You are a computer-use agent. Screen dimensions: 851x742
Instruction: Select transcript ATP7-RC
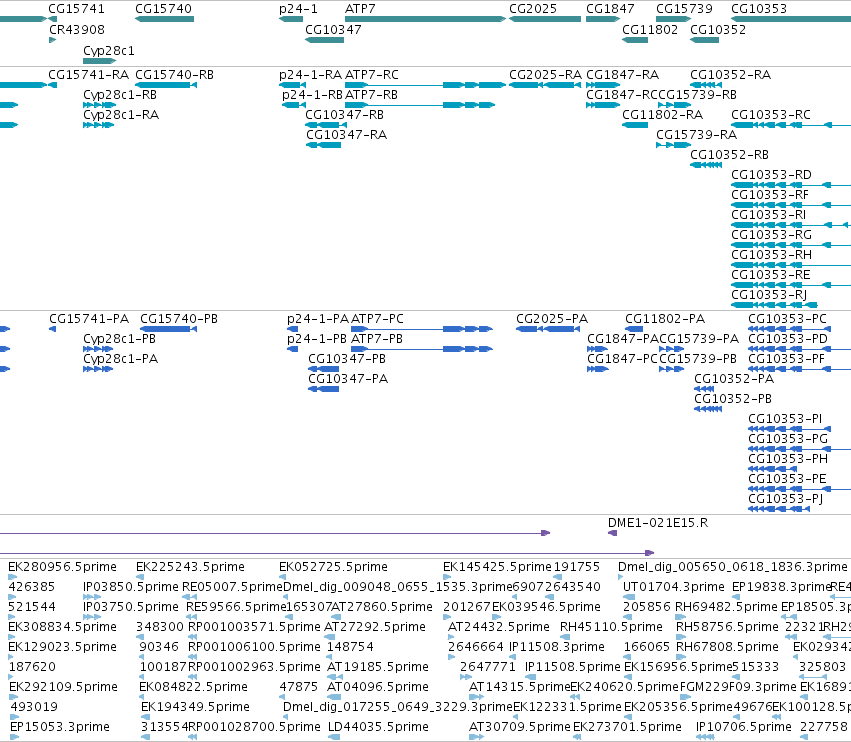coord(426,85)
